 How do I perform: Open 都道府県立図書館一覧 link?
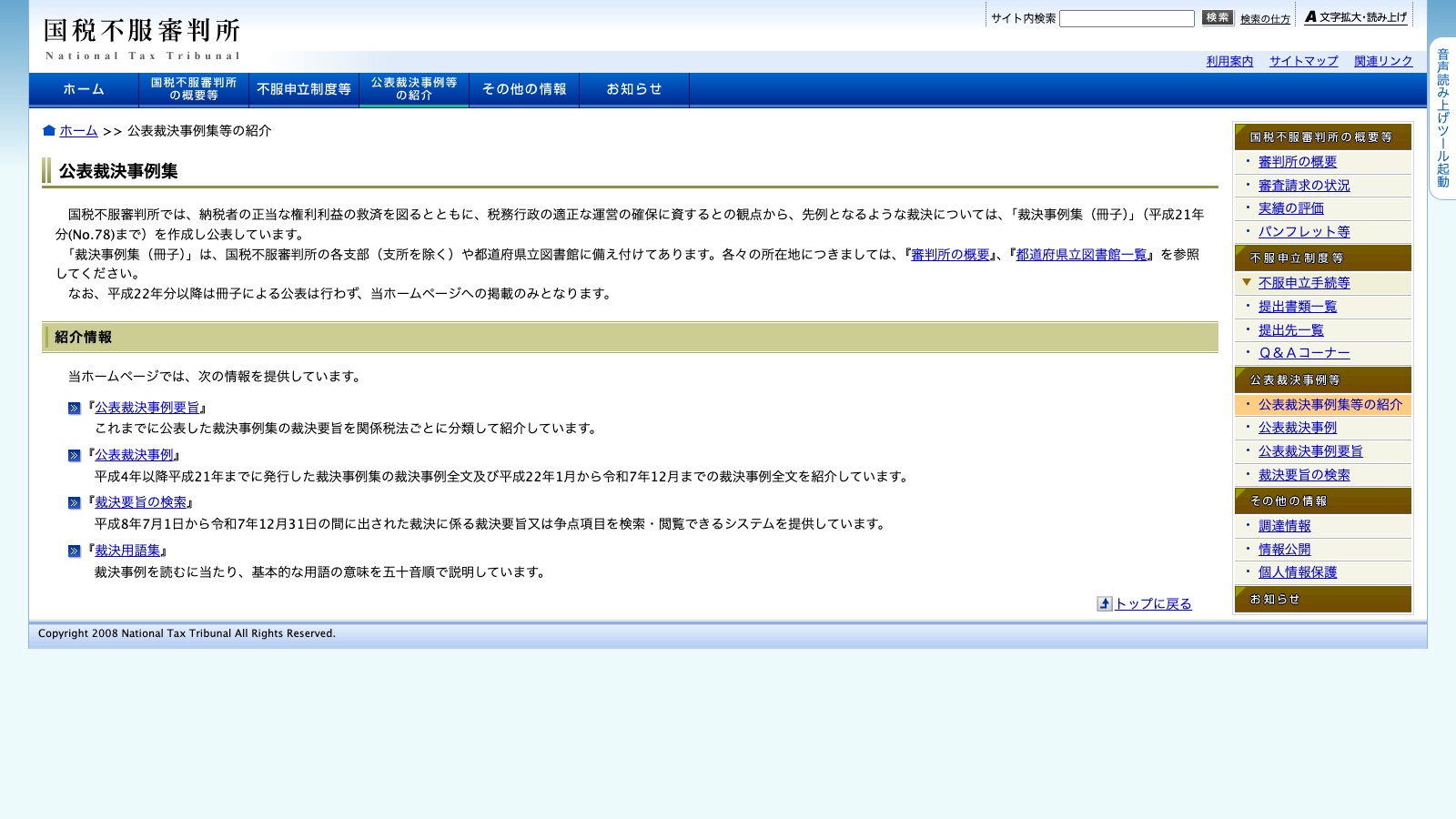pos(1081,255)
